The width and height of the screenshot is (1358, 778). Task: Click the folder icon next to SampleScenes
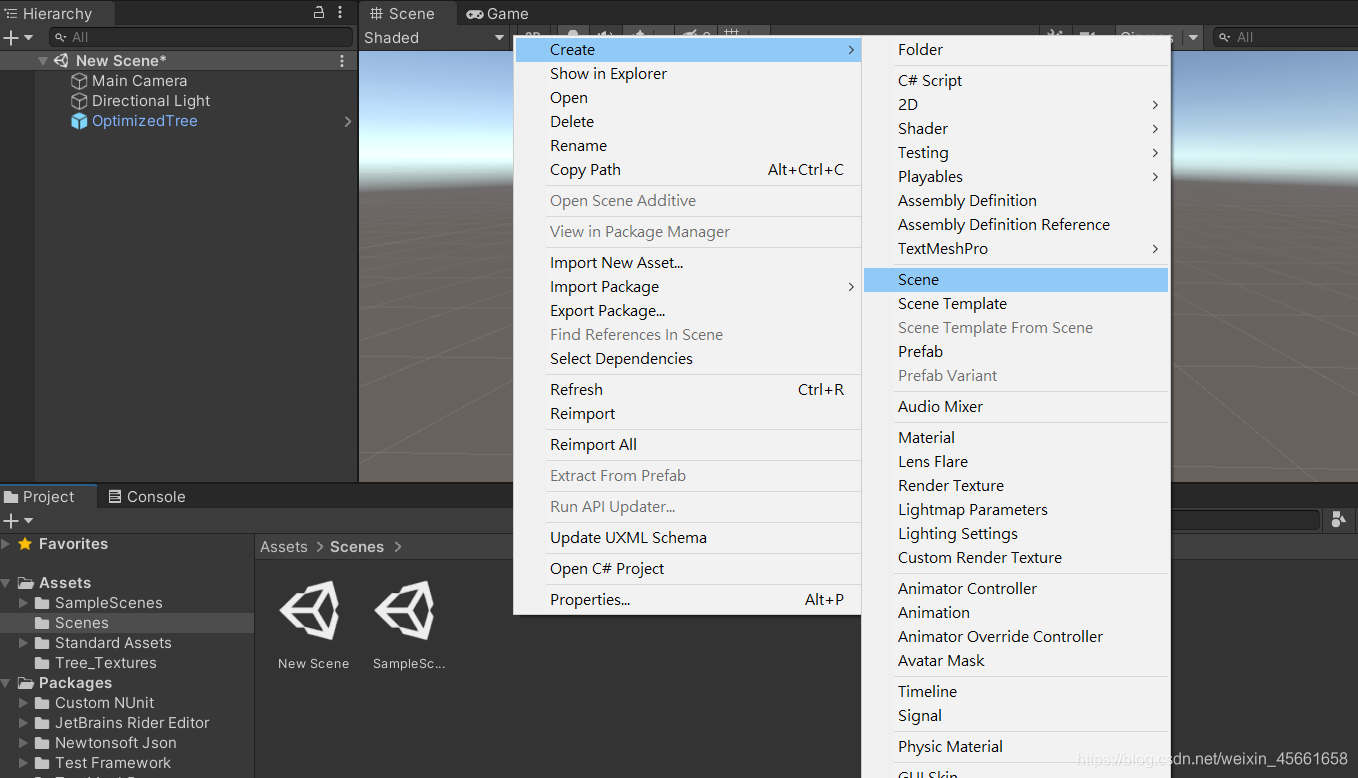42,603
